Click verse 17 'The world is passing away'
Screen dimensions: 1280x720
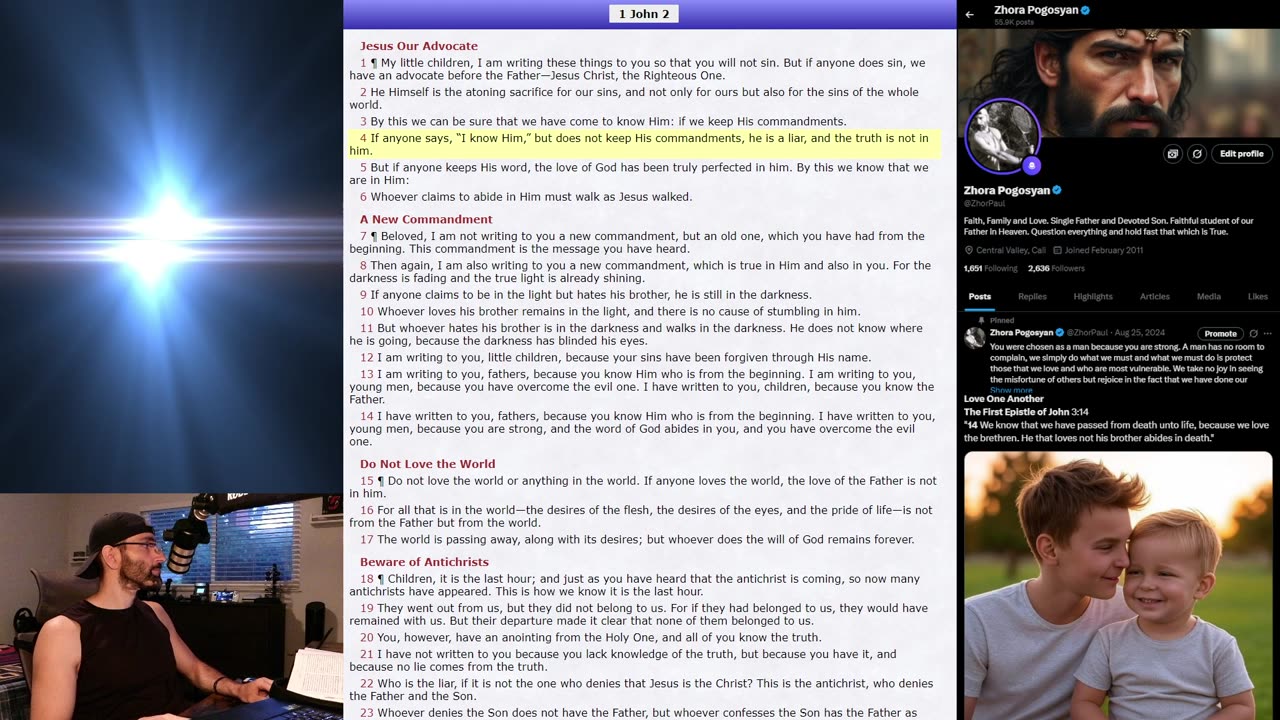point(637,539)
